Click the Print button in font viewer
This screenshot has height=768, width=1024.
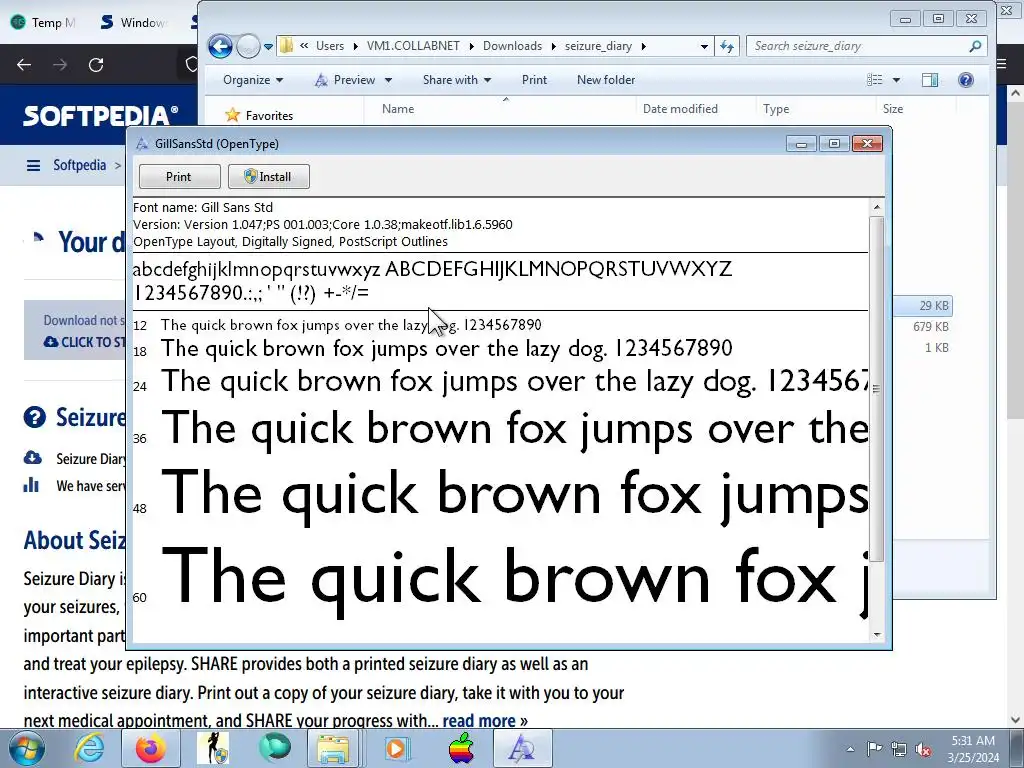click(x=179, y=176)
